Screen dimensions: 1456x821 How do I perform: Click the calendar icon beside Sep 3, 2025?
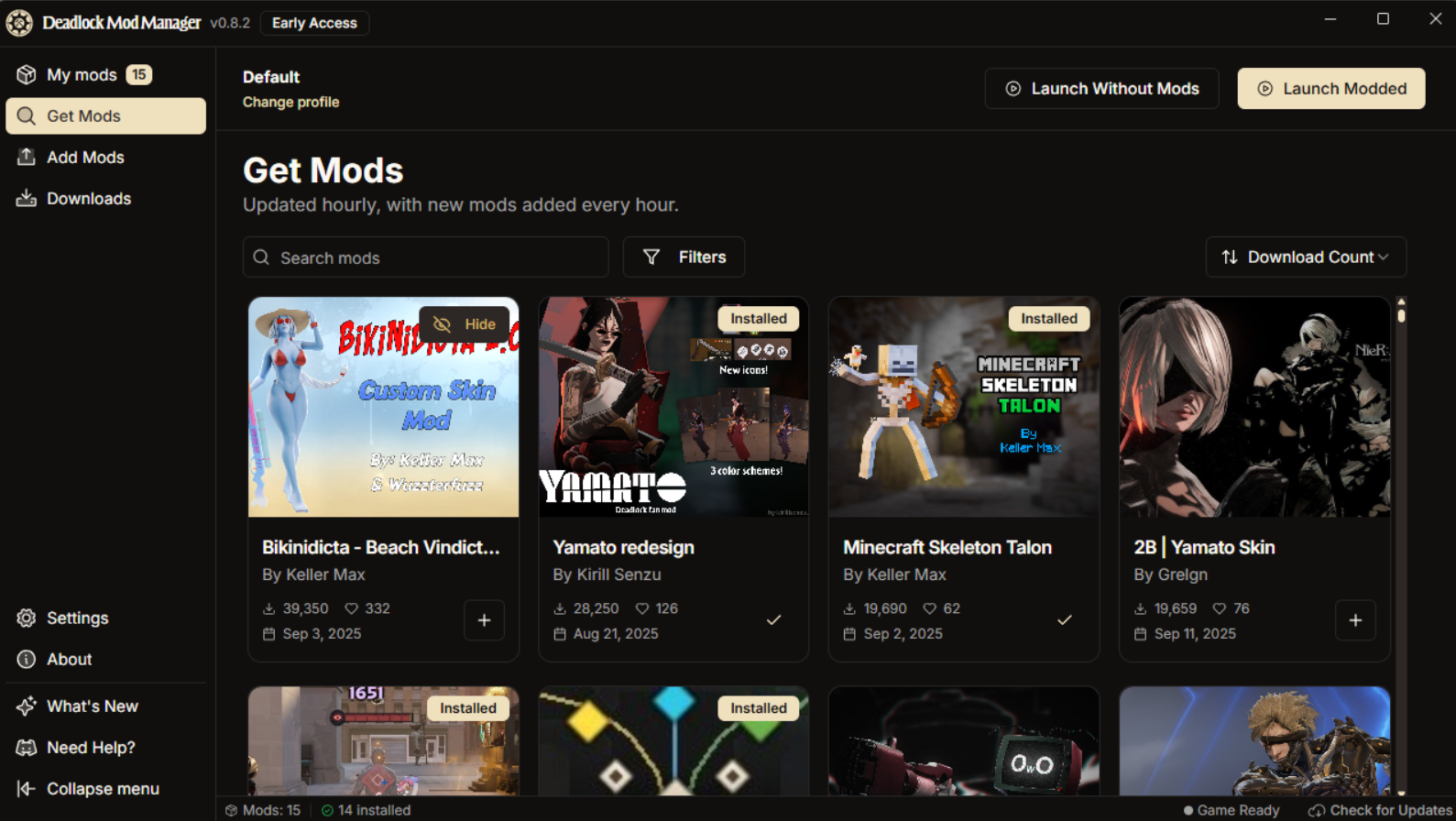(268, 634)
